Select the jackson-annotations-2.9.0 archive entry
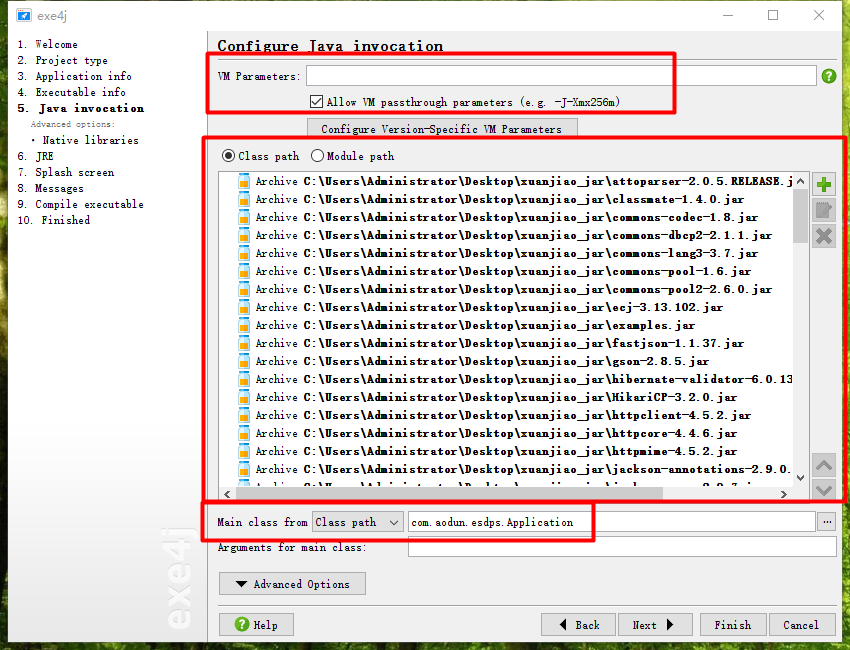Viewport: 850px width, 650px height. click(515, 469)
